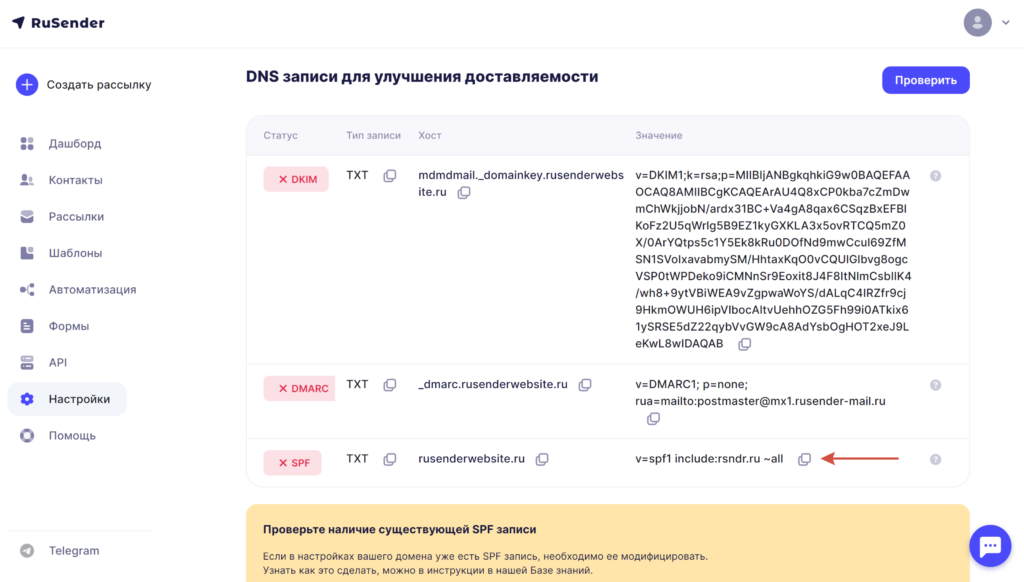Open the user avatar menu
The height and width of the screenshot is (582, 1024).
pos(978,23)
